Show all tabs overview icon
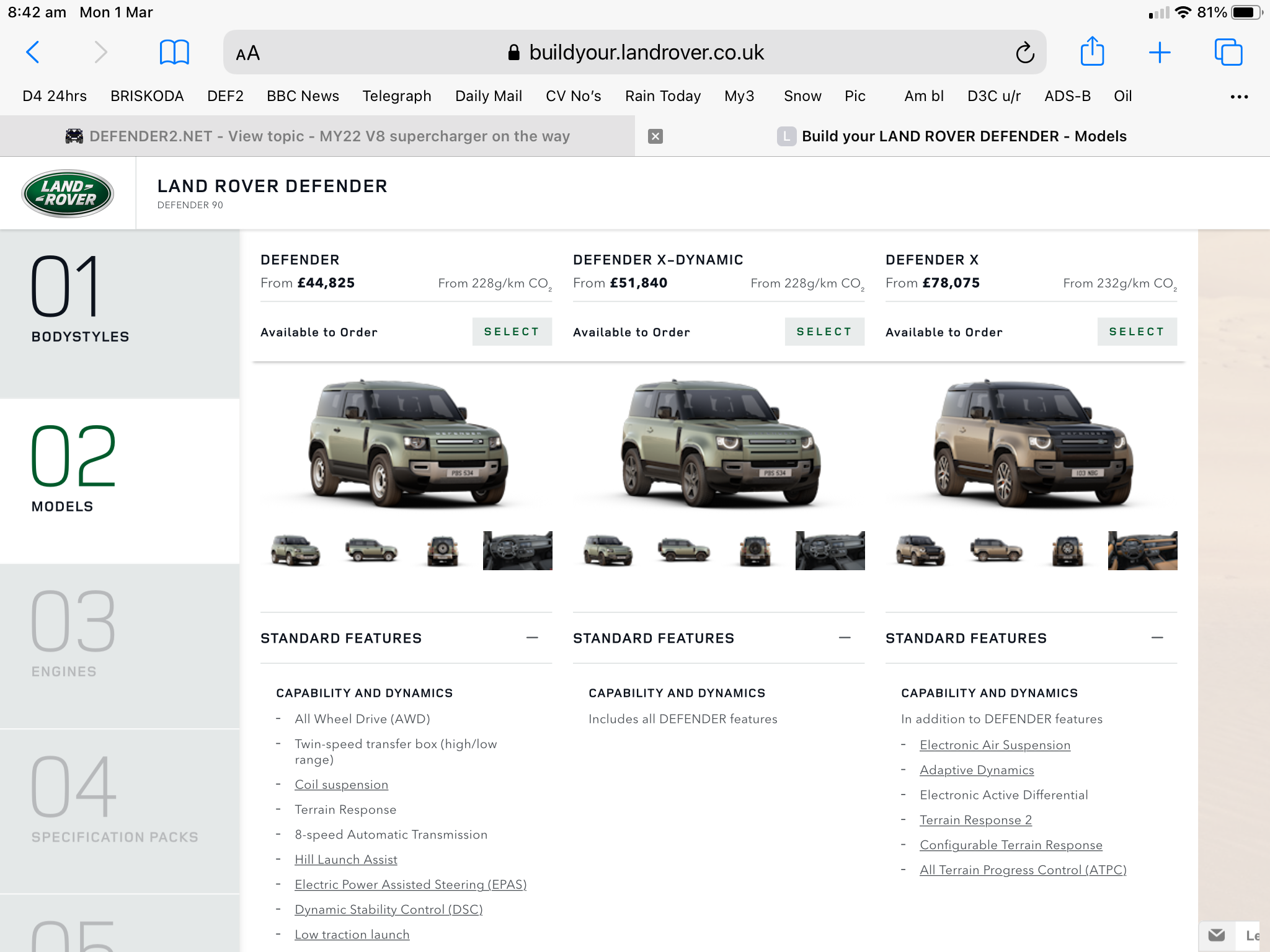Viewport: 1270px width, 952px height. pos(1228,52)
